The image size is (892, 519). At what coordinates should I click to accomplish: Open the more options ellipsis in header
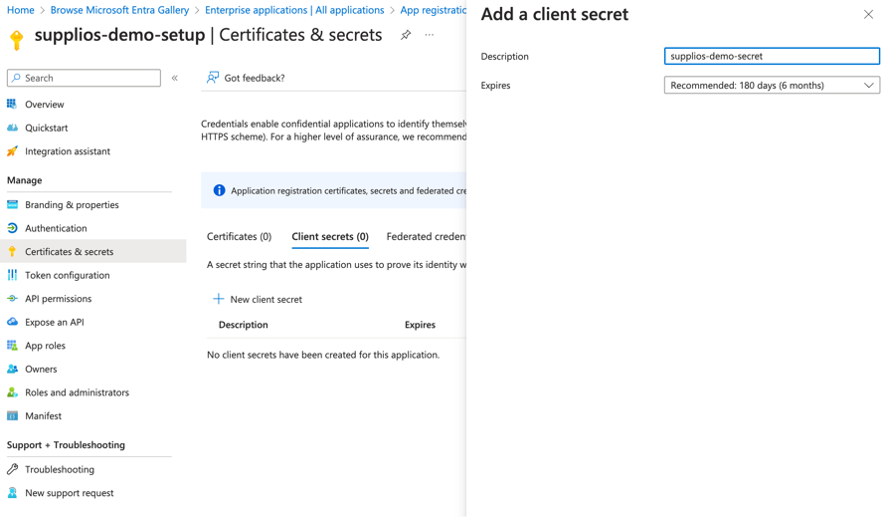click(430, 35)
